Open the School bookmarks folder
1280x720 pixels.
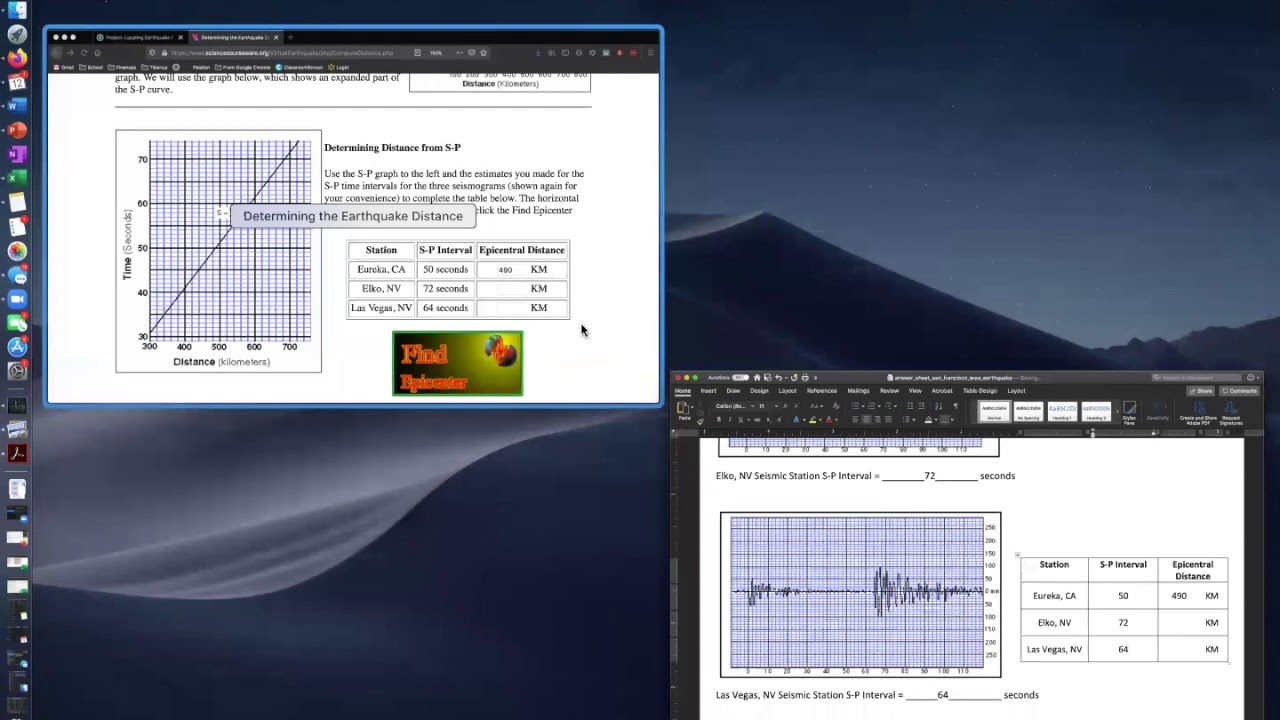(x=91, y=67)
